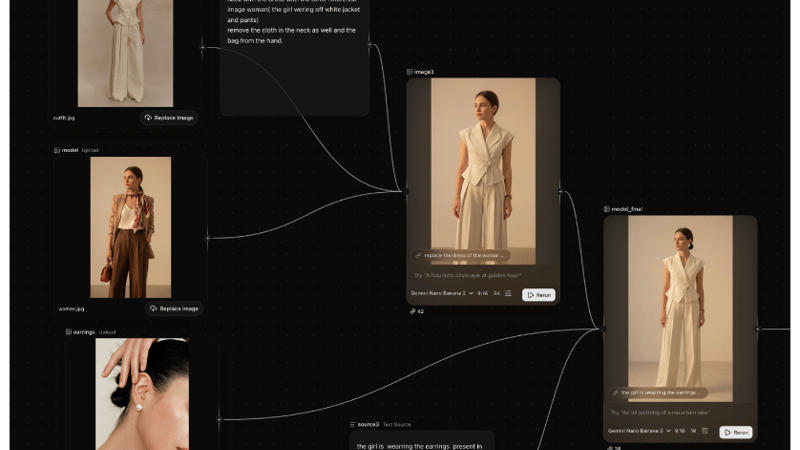Image resolution: width=800 pixels, height=450 pixels.
Task: Click the output connector of the top text node
Action: (x=370, y=45)
